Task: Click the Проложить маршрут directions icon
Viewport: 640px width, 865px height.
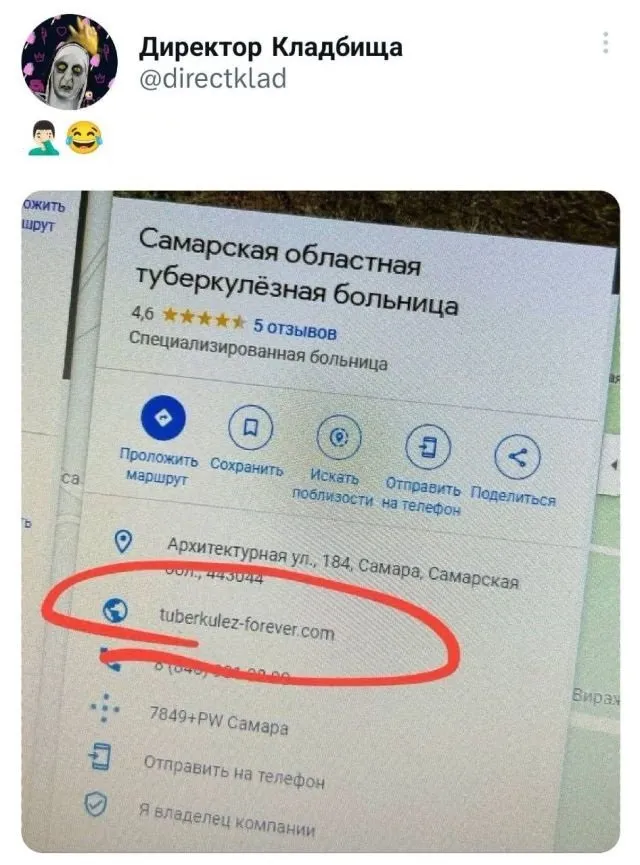Action: point(163,418)
